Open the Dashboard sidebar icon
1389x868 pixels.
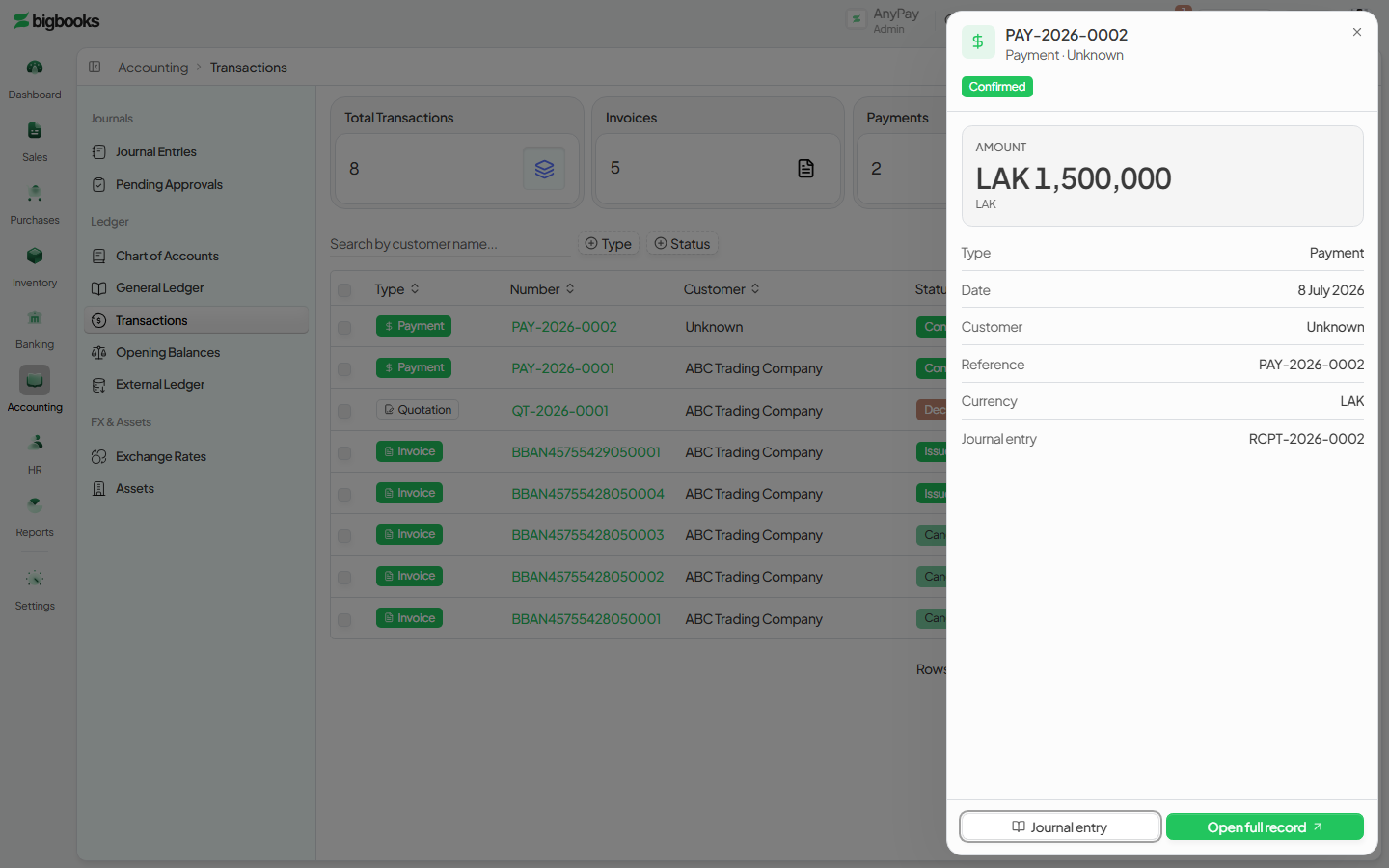pos(35,68)
